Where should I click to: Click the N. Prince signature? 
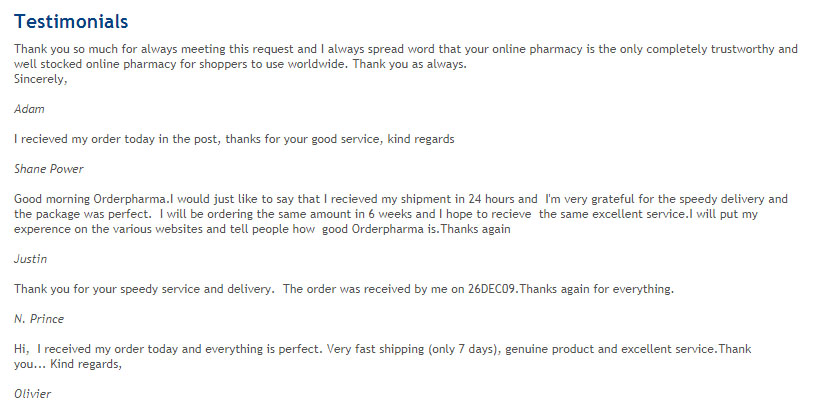pos(39,319)
